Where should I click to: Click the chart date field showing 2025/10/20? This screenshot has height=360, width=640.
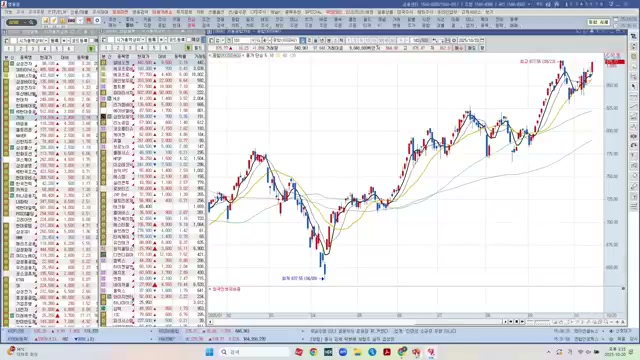pos(468,40)
